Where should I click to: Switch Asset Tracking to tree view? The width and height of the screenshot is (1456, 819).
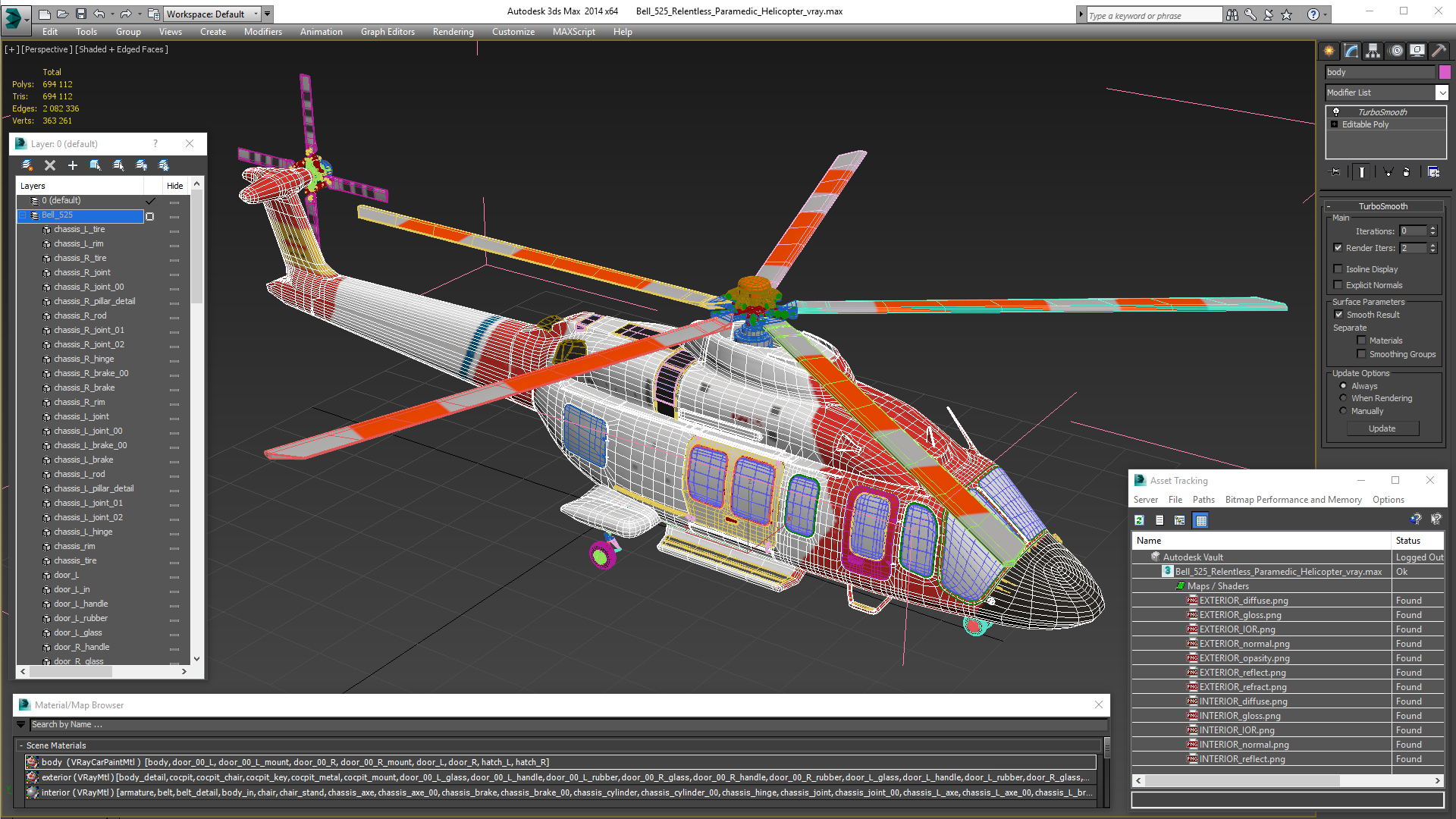click(1180, 520)
